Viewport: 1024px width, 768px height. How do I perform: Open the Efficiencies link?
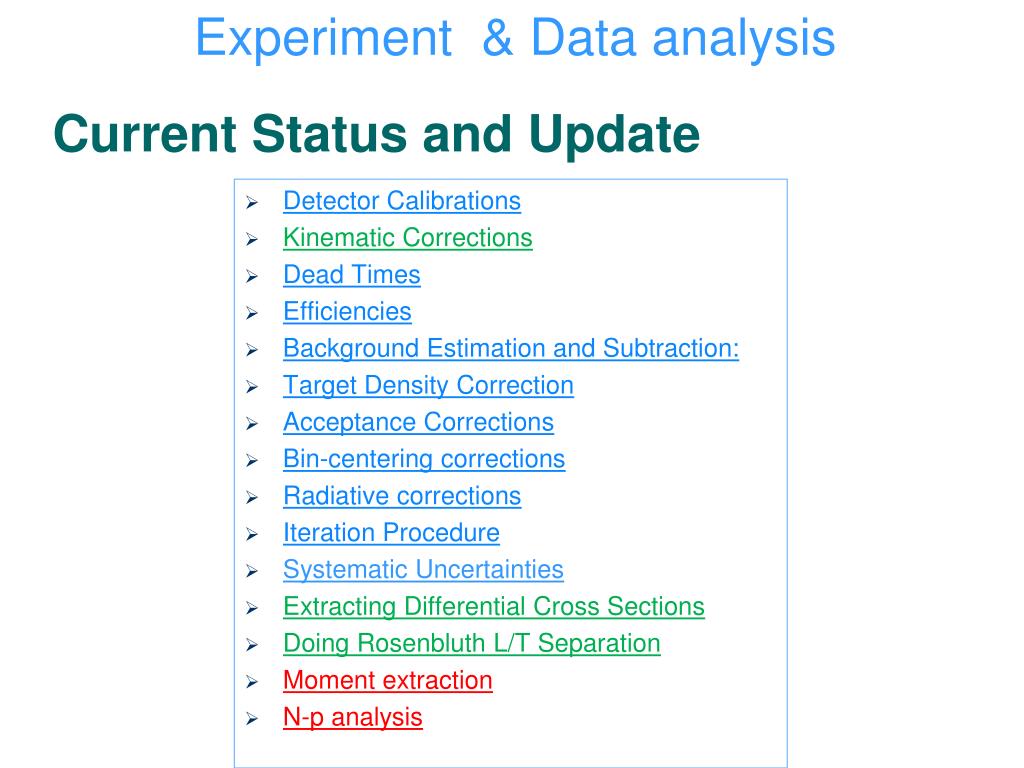tap(347, 312)
